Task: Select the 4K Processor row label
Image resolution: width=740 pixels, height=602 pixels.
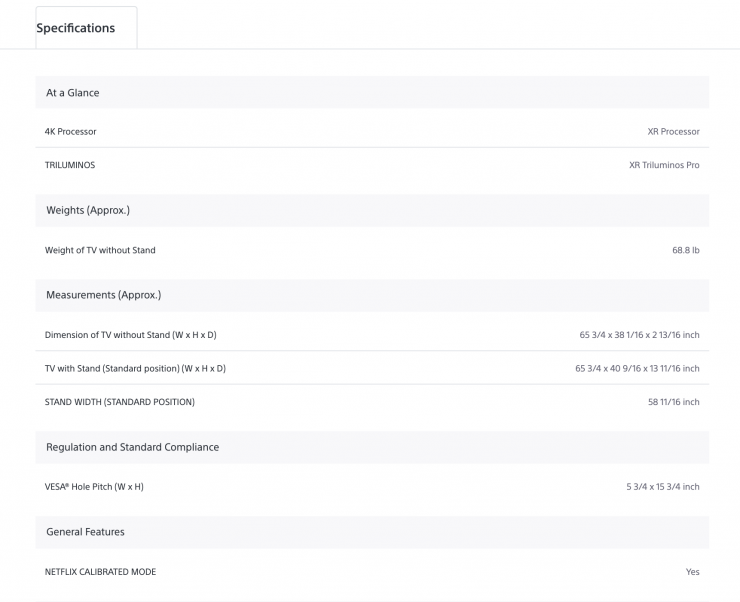Action: pyautogui.click(x=71, y=132)
